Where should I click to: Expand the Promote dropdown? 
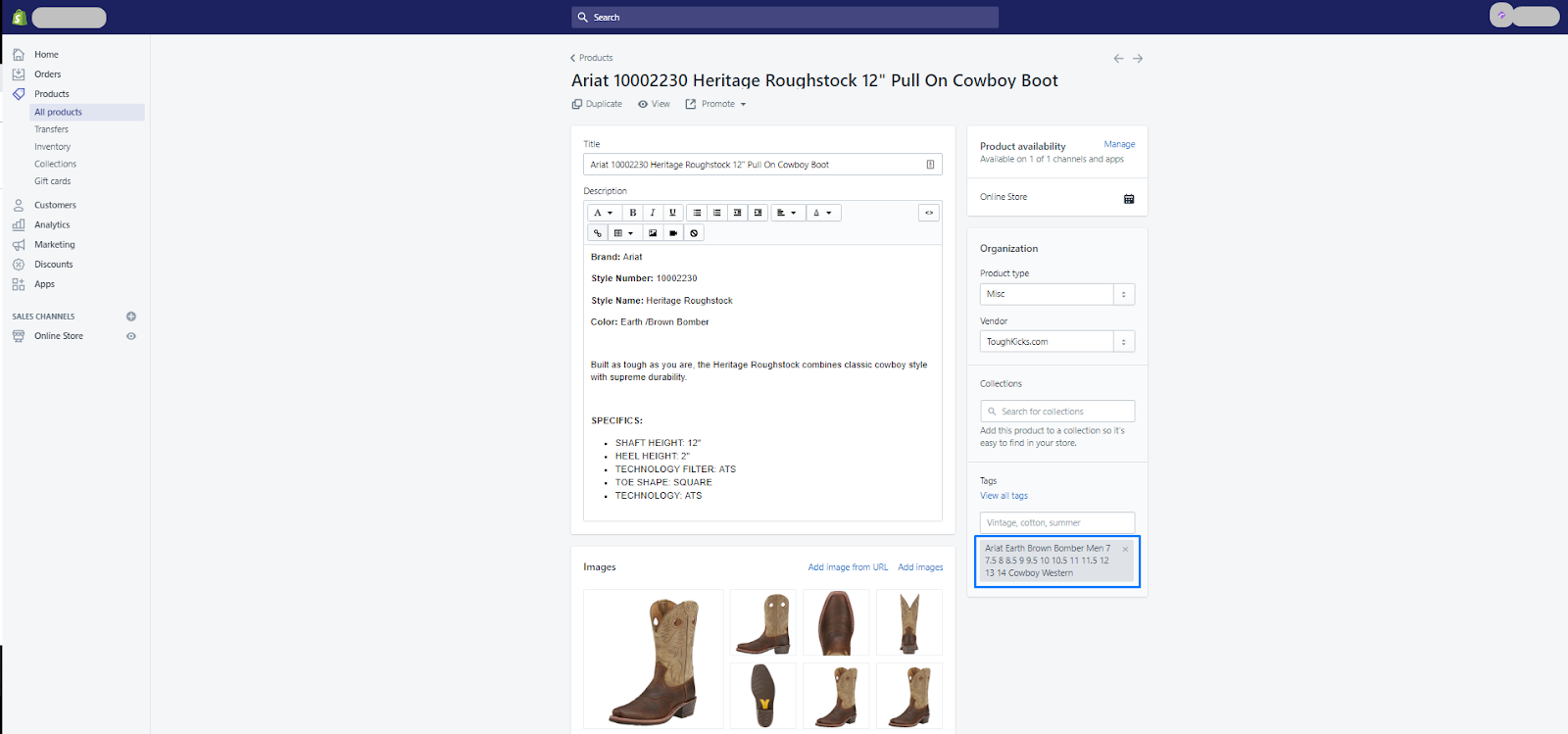pyautogui.click(x=715, y=104)
